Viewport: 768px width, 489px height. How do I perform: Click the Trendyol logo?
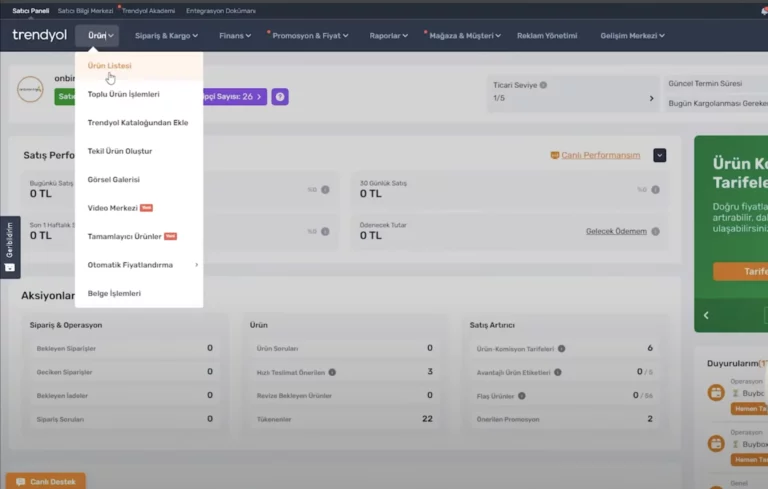[x=39, y=35]
